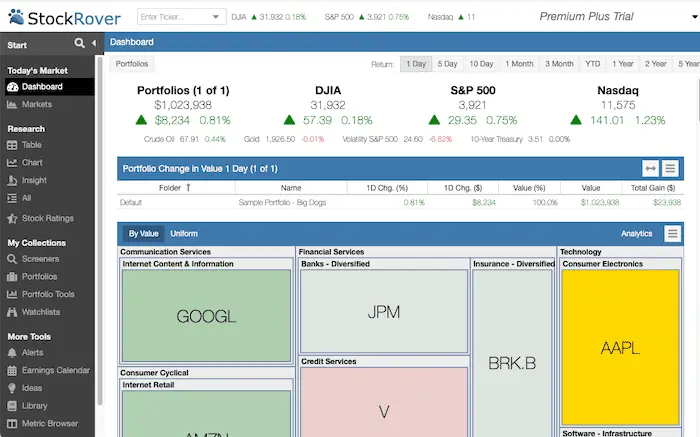Open the Markets icon in sidebar

[x=12, y=104]
